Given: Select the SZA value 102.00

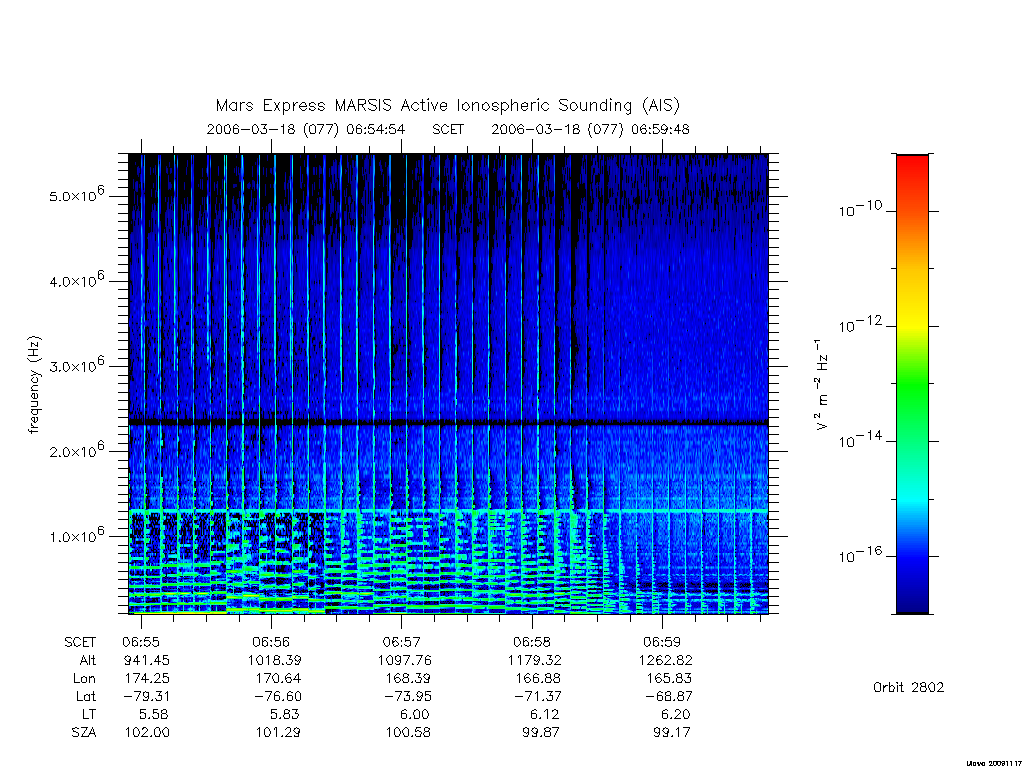Looking at the screenshot, I should [x=147, y=732].
